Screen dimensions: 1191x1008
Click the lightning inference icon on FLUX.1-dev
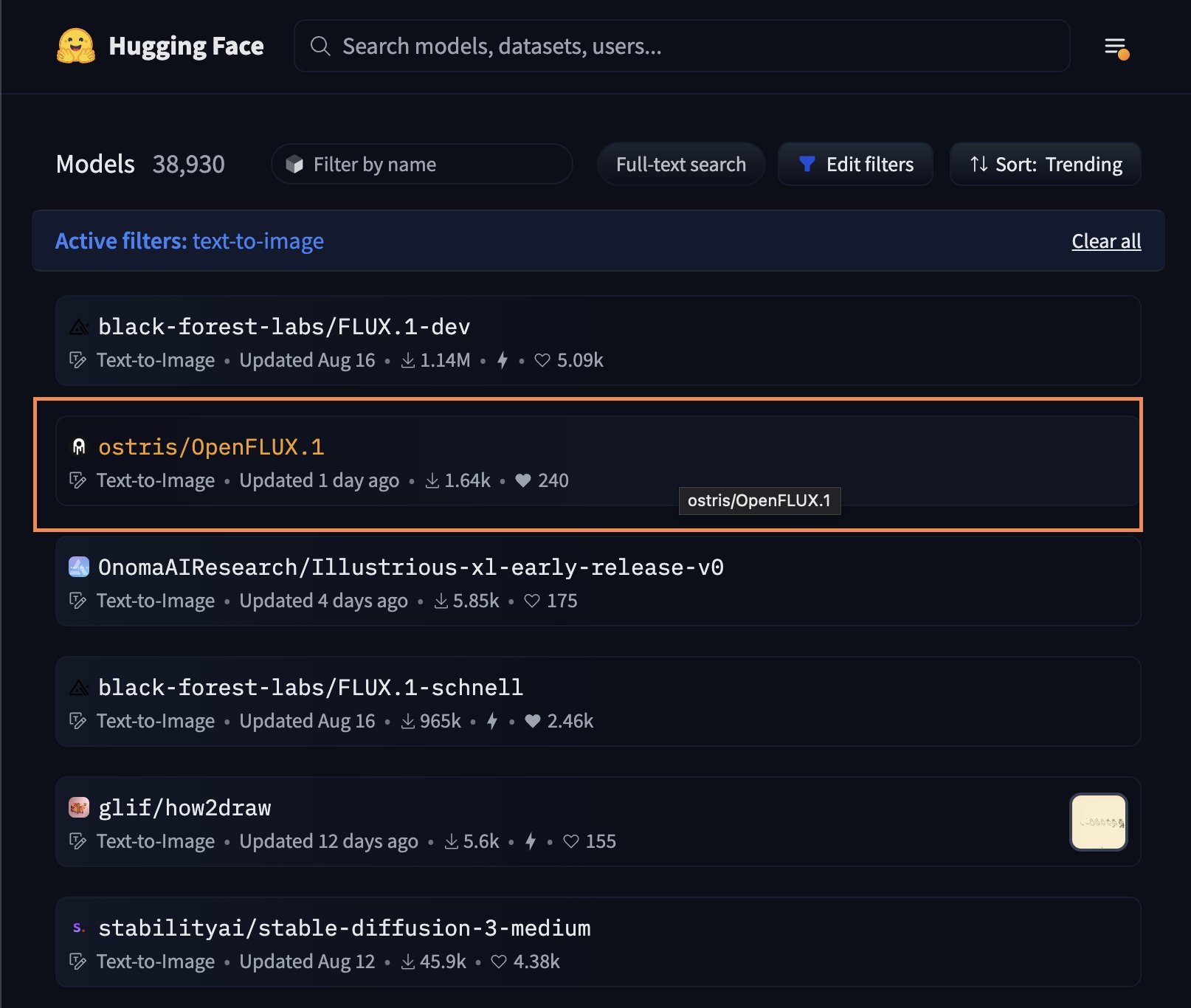[503, 360]
